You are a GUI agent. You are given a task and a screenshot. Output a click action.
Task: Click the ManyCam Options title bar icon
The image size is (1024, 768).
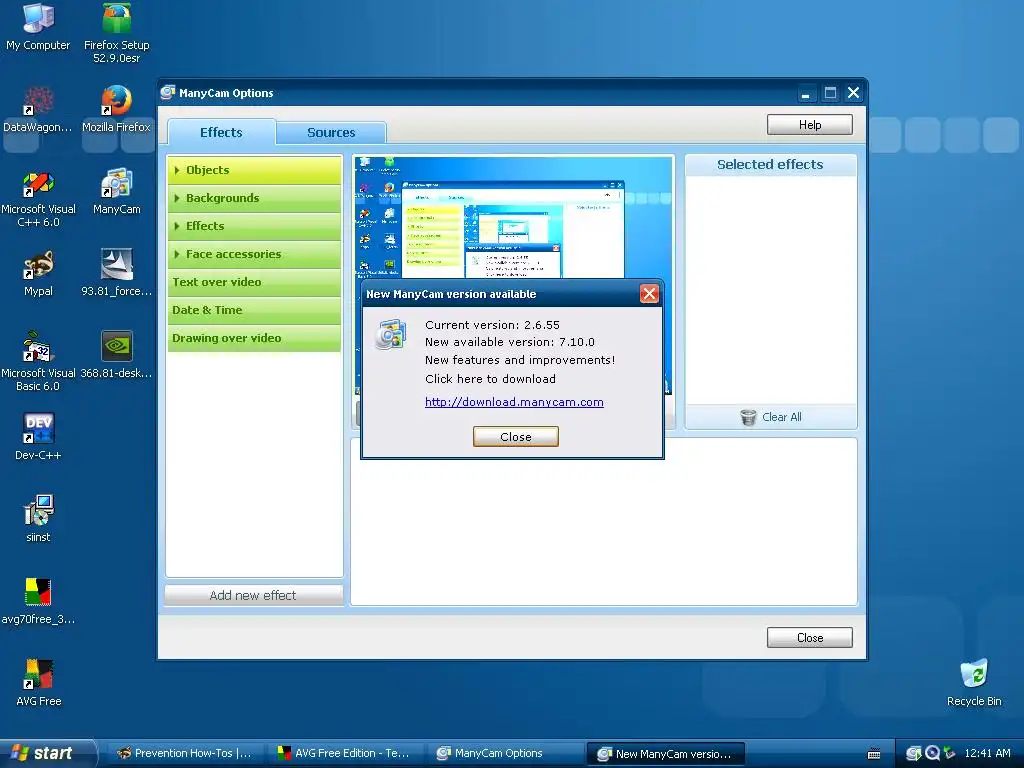(168, 93)
